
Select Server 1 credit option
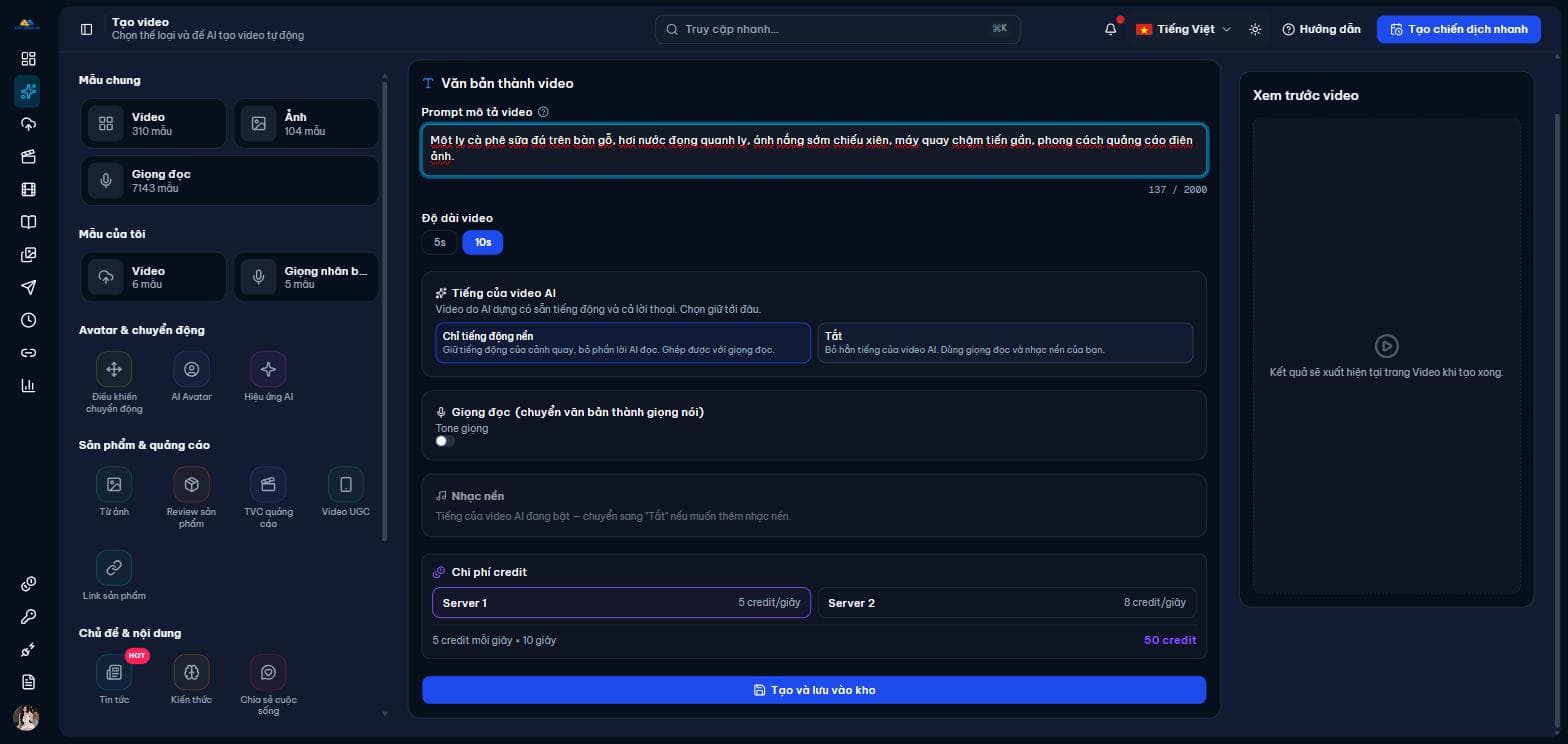(621, 603)
